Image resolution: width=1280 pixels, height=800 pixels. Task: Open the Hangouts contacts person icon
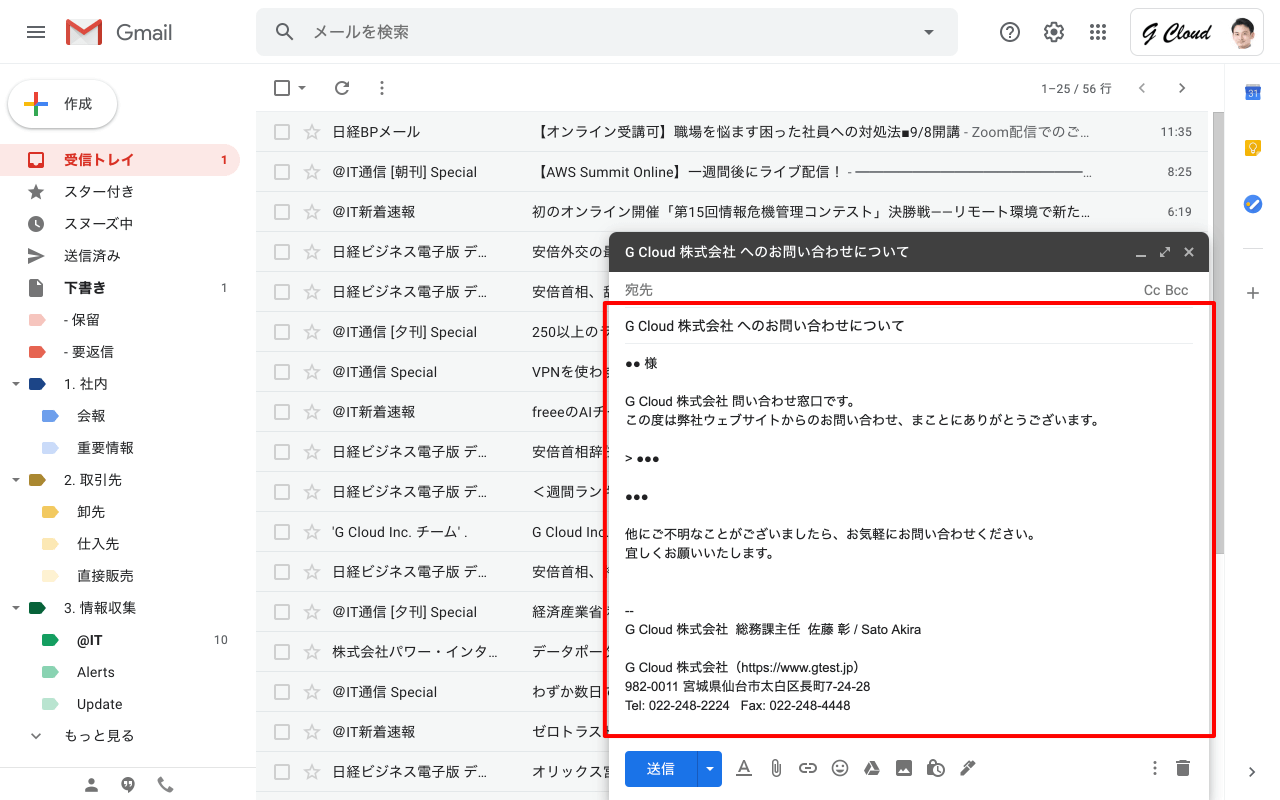pyautogui.click(x=91, y=785)
